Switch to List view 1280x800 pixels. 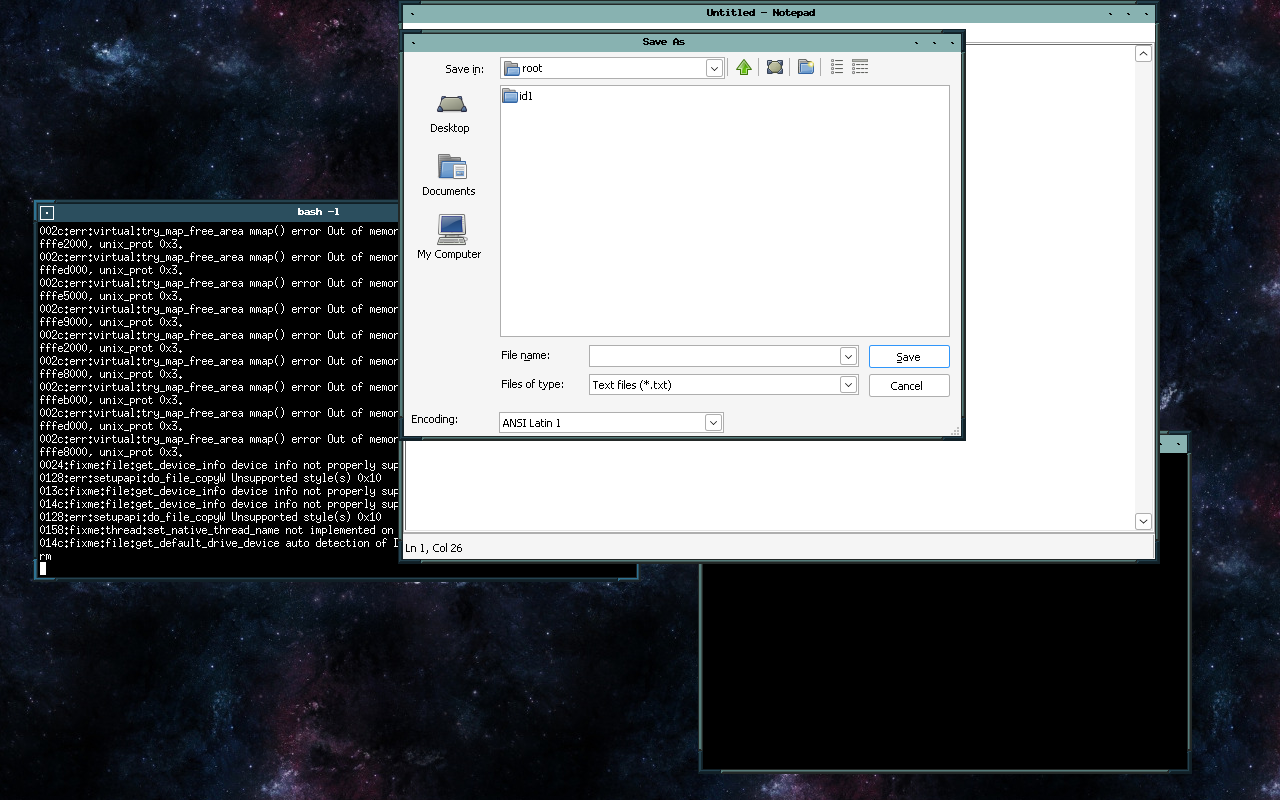click(x=837, y=67)
